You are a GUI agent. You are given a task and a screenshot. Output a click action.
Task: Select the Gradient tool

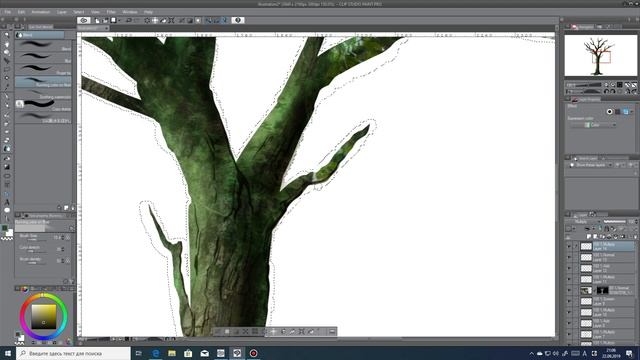(7, 167)
